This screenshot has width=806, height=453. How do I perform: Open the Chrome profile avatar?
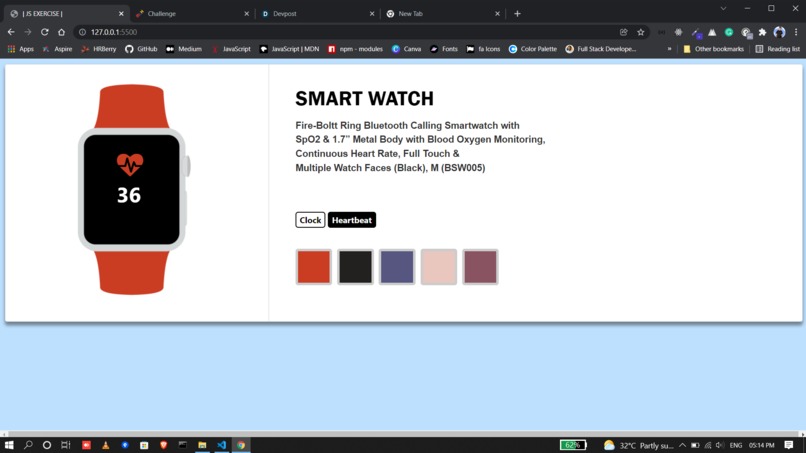[x=779, y=32]
